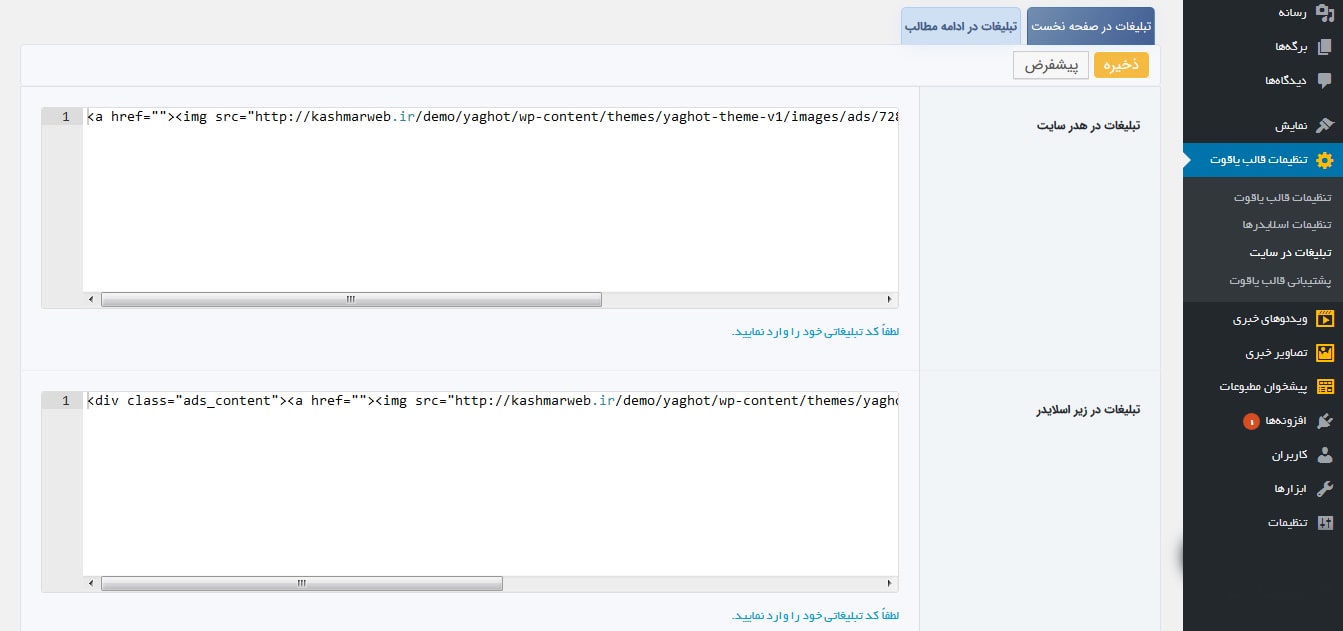
Task: Open the کاربران menu item
Action: click(1263, 455)
